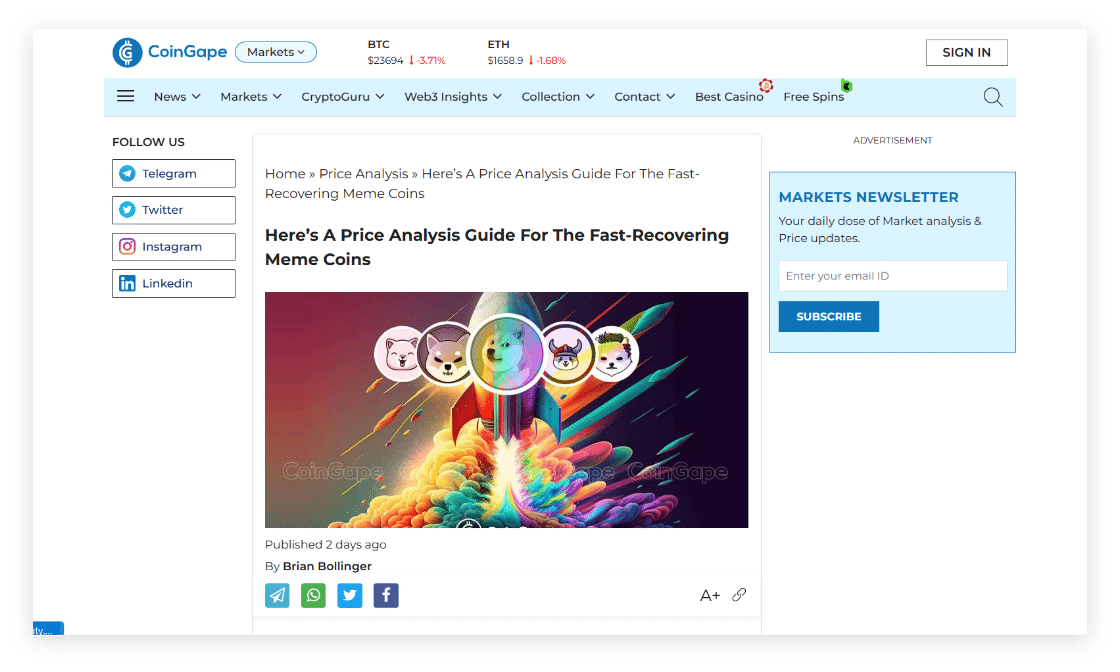Share article on Twitter icon

coord(350,595)
